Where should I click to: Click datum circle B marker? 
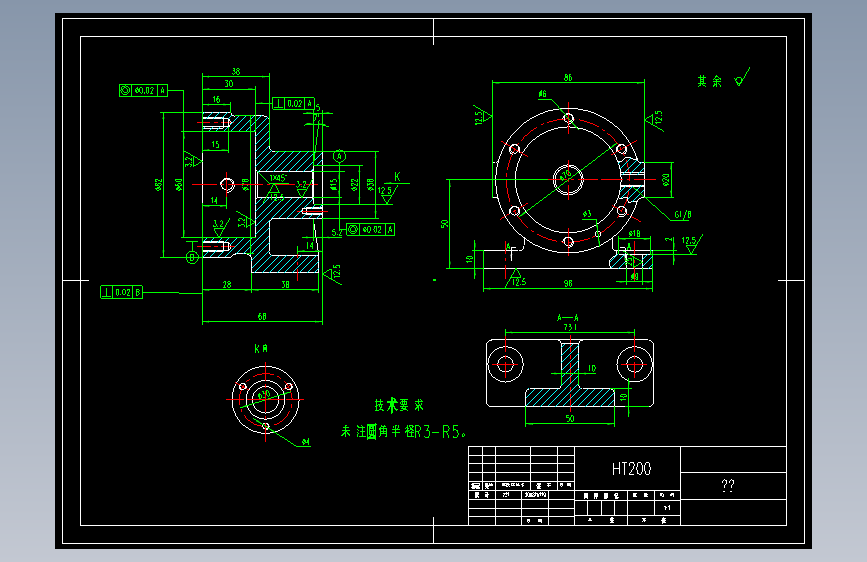(x=192, y=257)
